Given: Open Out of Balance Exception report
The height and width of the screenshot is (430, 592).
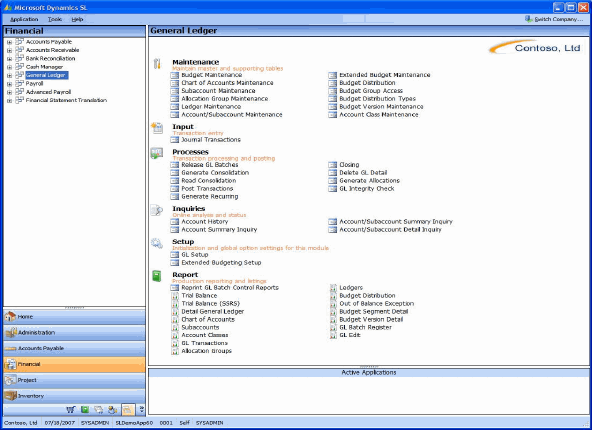Looking at the screenshot, I should [376, 304].
